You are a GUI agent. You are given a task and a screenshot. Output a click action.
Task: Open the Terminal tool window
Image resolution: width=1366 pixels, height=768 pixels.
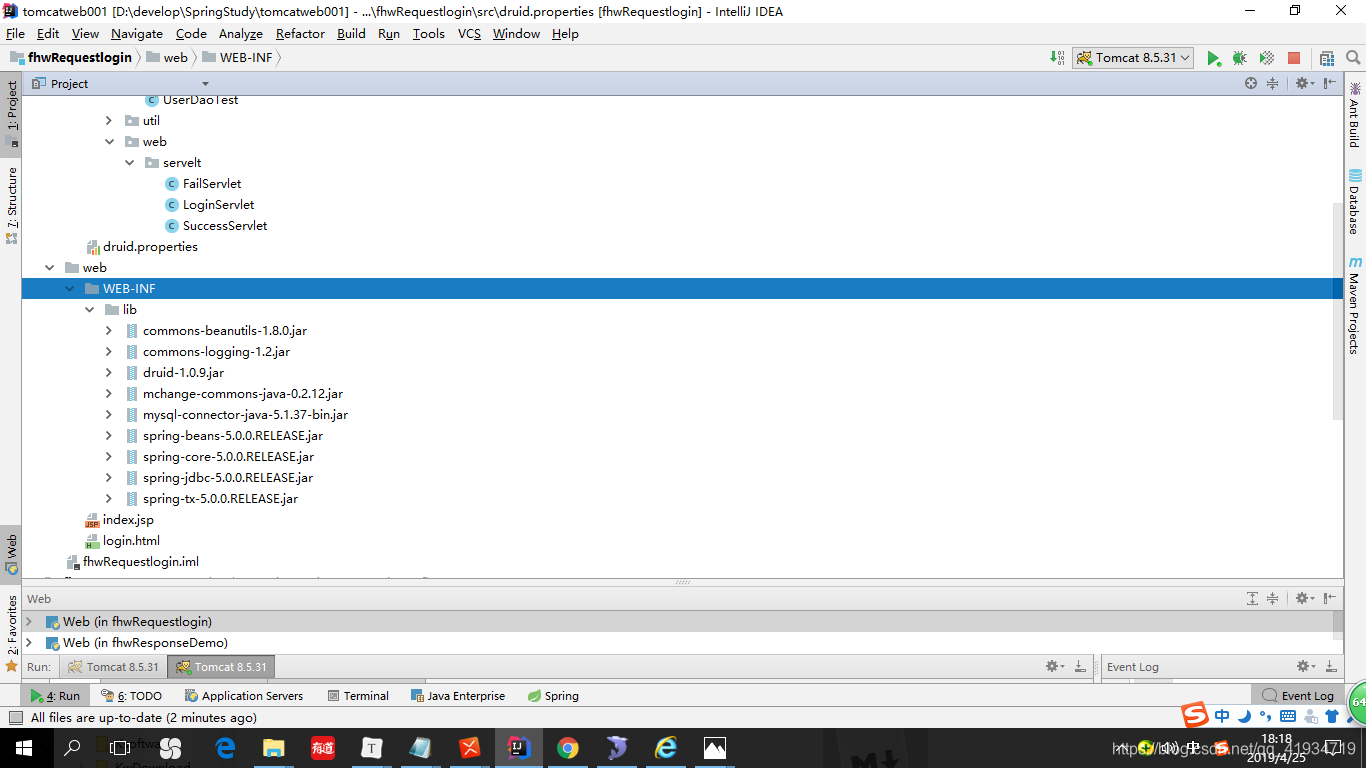[358, 696]
